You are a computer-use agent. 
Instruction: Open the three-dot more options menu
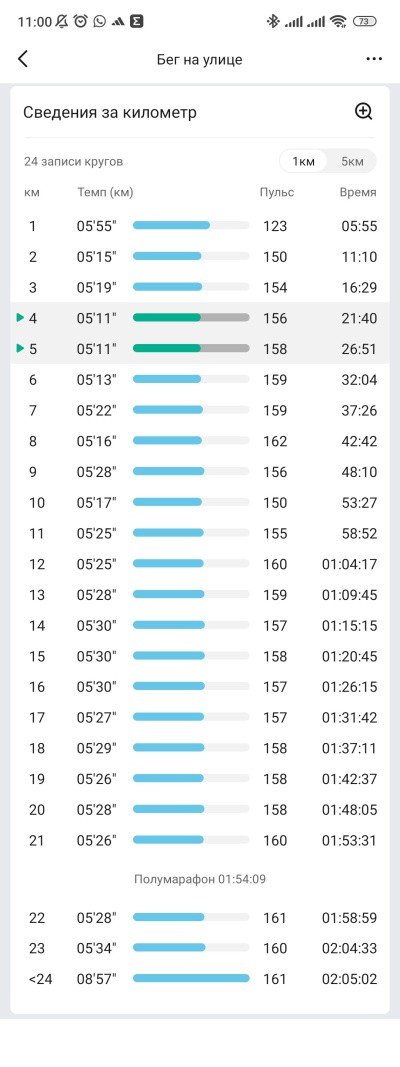374,59
